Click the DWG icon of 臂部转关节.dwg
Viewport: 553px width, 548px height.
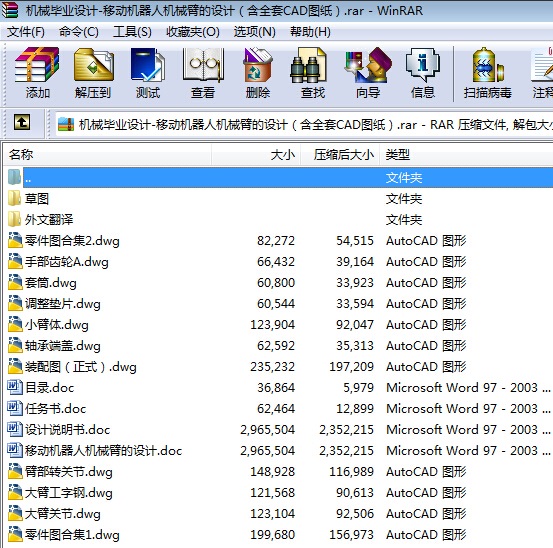[15, 471]
